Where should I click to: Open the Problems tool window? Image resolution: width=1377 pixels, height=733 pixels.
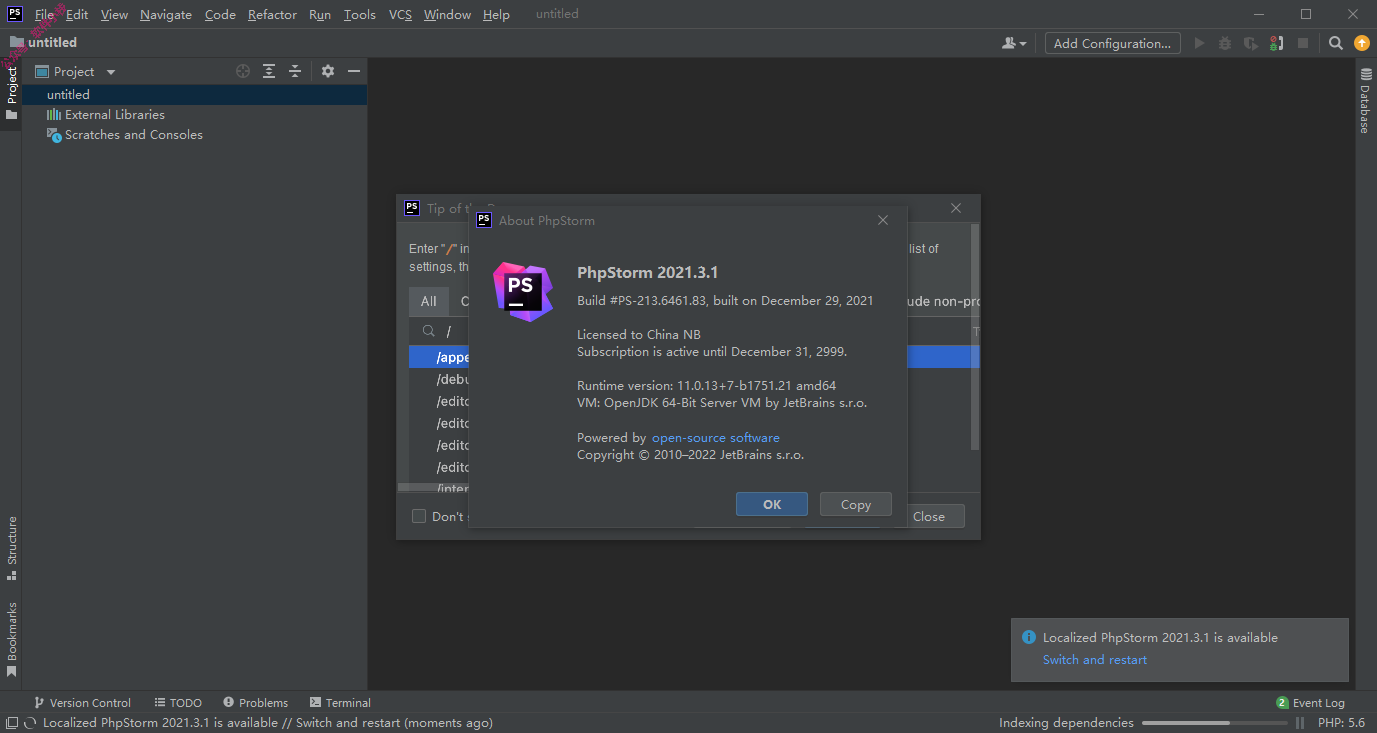click(255, 703)
